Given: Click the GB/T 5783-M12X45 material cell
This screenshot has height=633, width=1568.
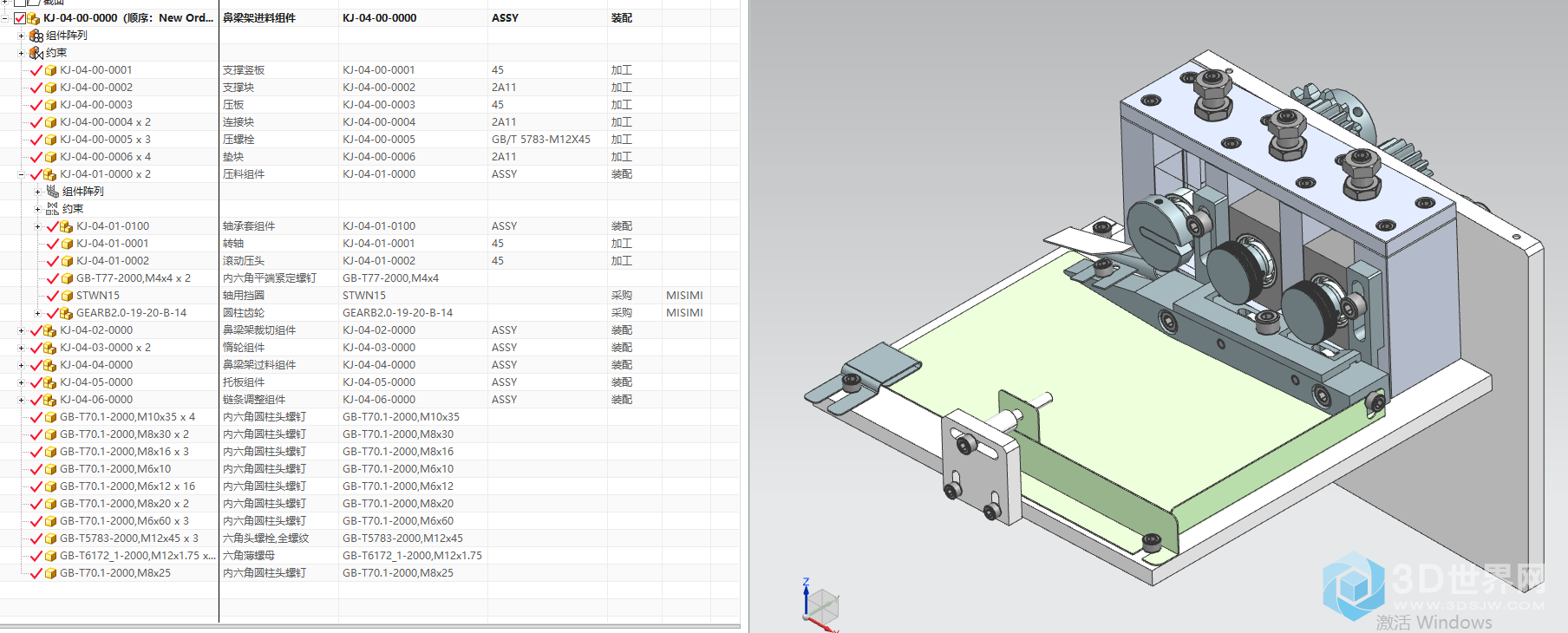Looking at the screenshot, I should (541, 140).
